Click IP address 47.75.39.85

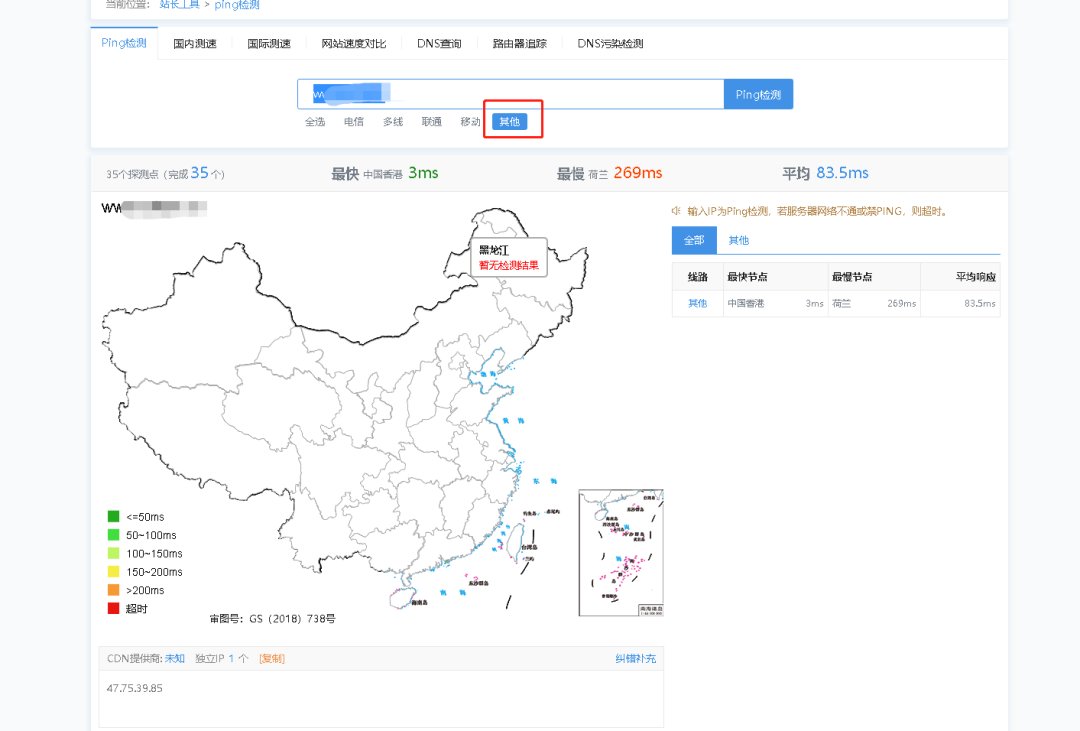[x=135, y=688]
